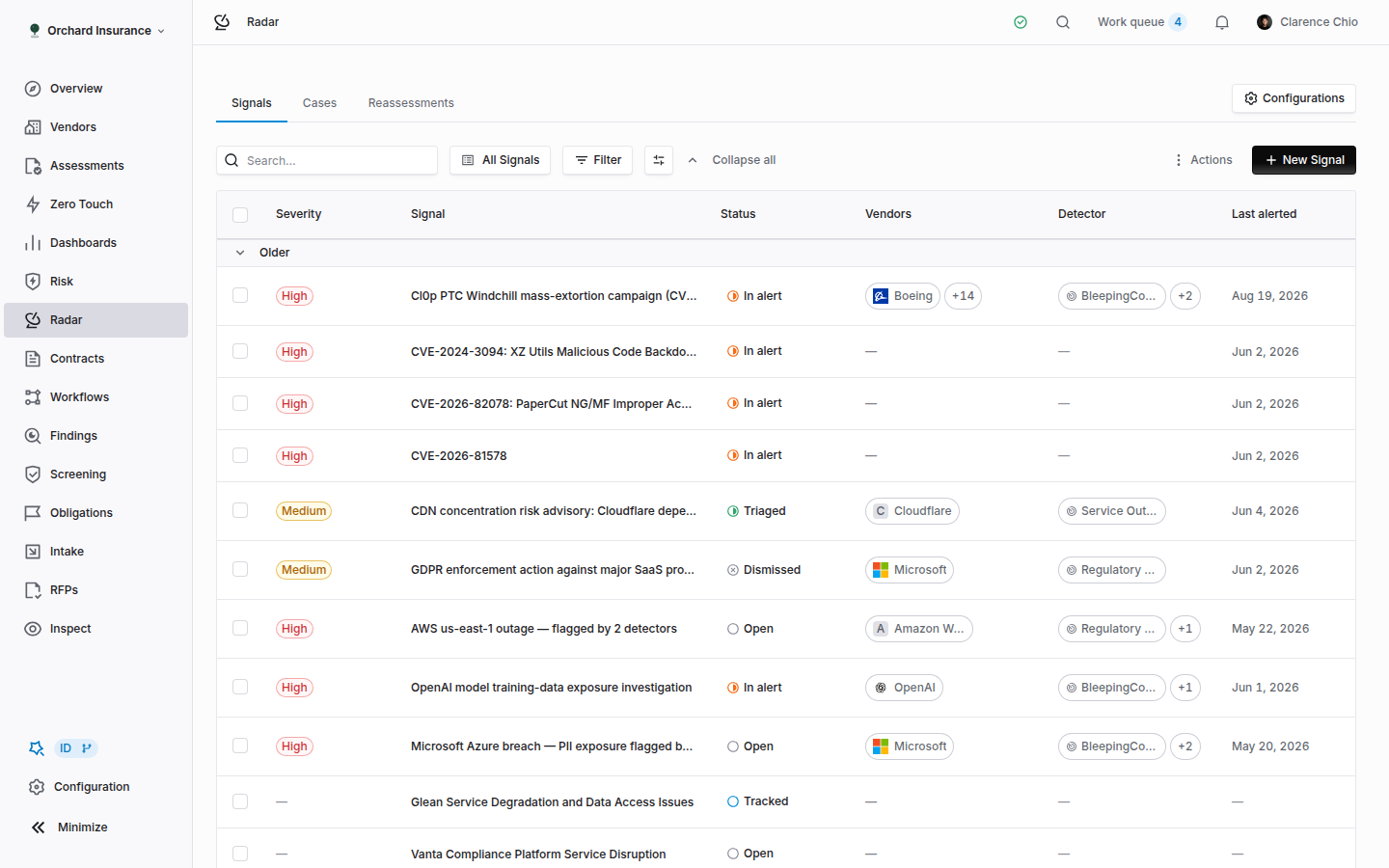Click the Radar satellite icon in header
Image resolution: width=1389 pixels, height=868 pixels.
pyautogui.click(x=222, y=22)
